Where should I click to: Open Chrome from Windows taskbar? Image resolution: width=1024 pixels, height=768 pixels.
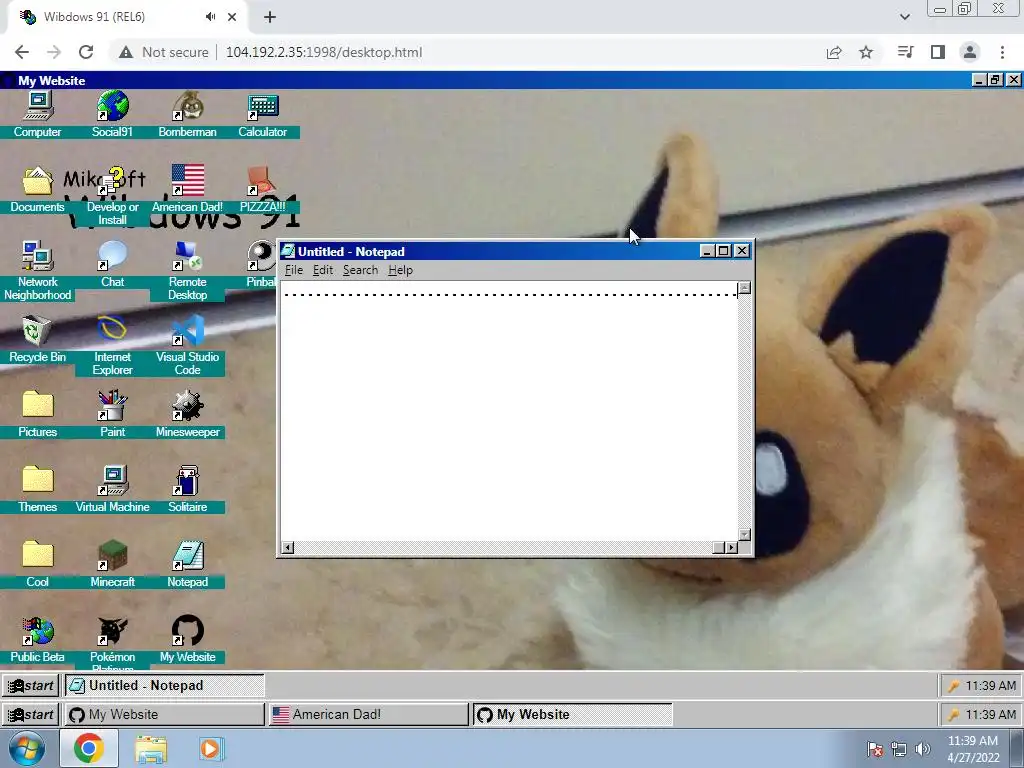tap(89, 748)
